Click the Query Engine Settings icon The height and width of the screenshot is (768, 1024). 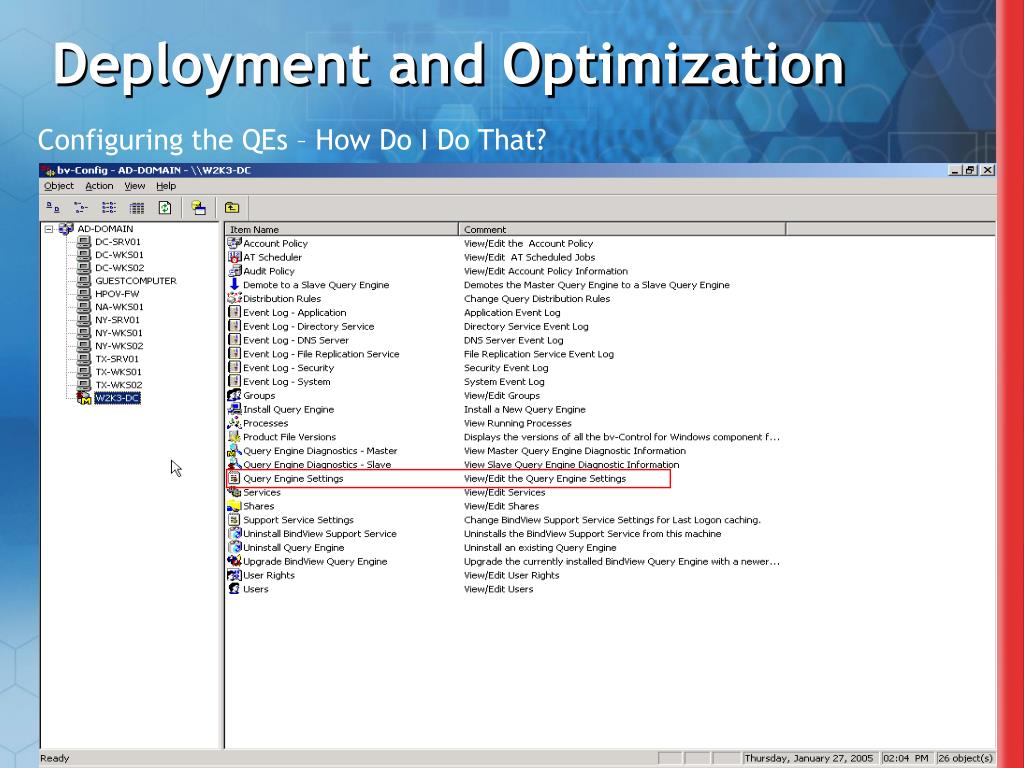coord(234,478)
